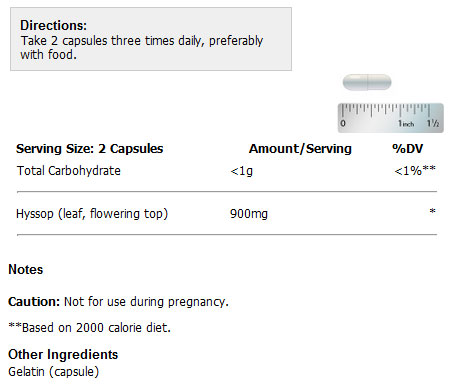Viewport: 456px width, 384px height.
Task: Click the 1½ mark on ruler
Action: tap(433, 123)
